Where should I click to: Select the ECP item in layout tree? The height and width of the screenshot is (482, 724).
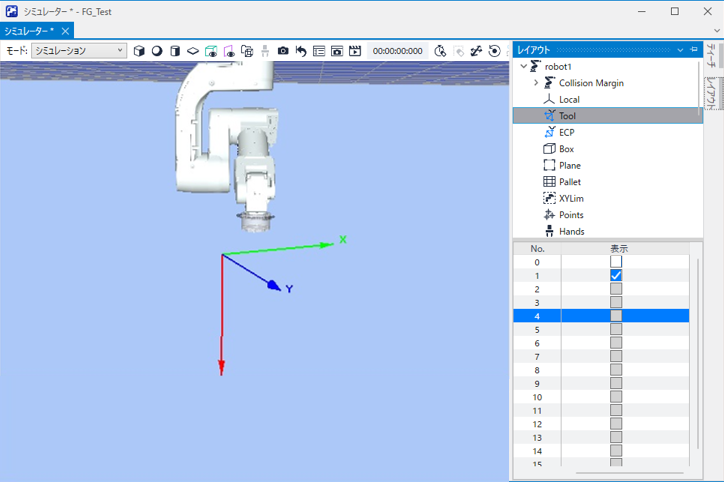click(566, 132)
